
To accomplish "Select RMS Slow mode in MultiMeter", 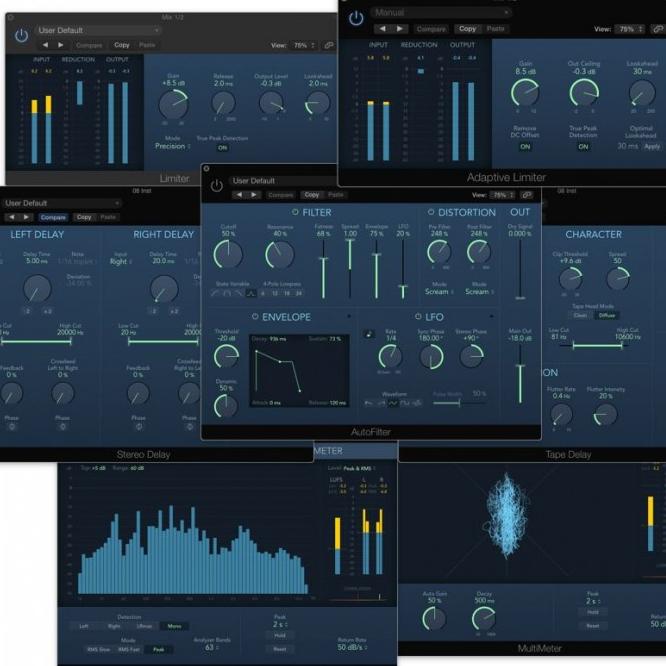I will [98, 649].
